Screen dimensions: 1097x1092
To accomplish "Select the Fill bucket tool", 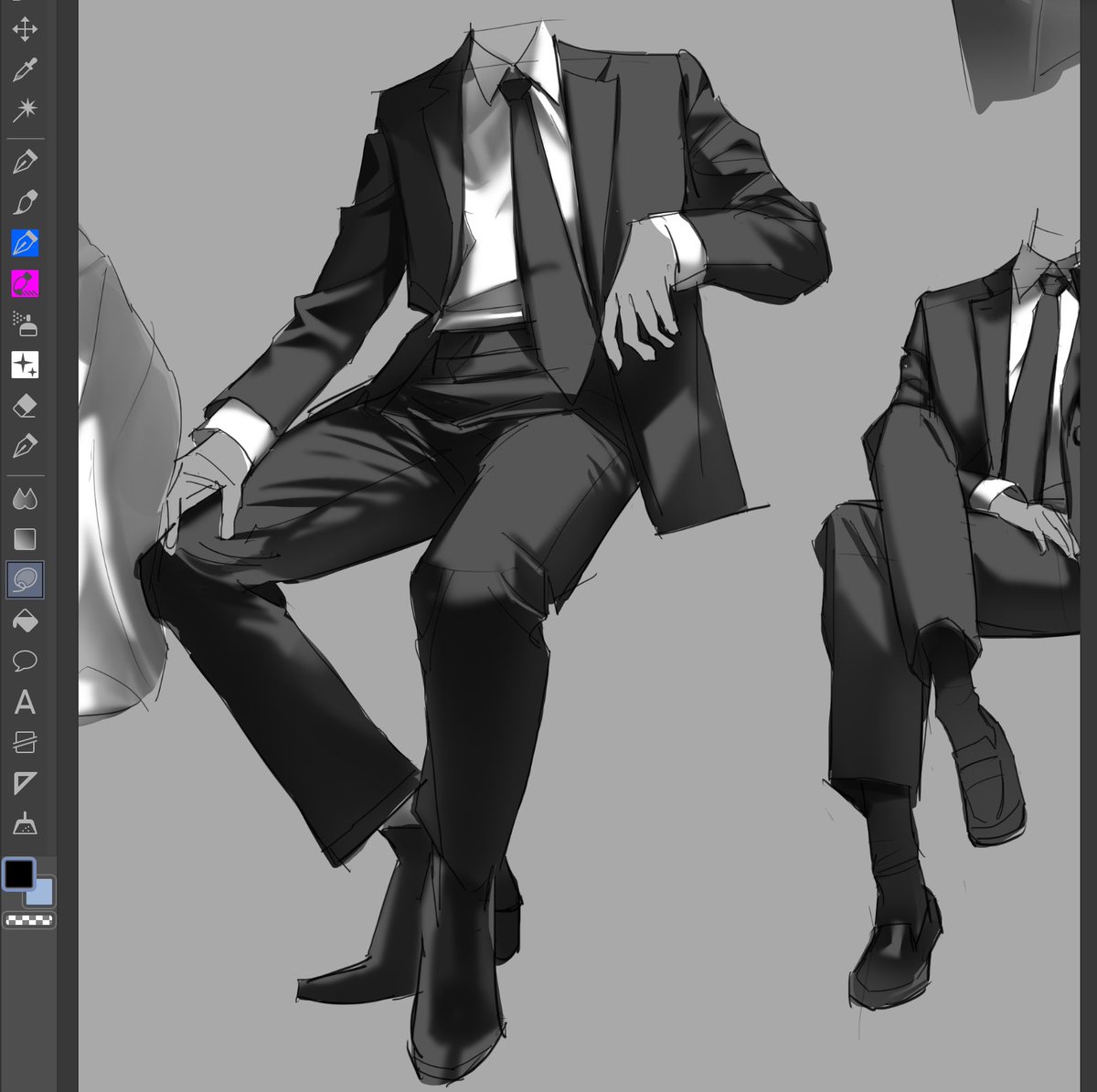I will pyautogui.click(x=25, y=620).
